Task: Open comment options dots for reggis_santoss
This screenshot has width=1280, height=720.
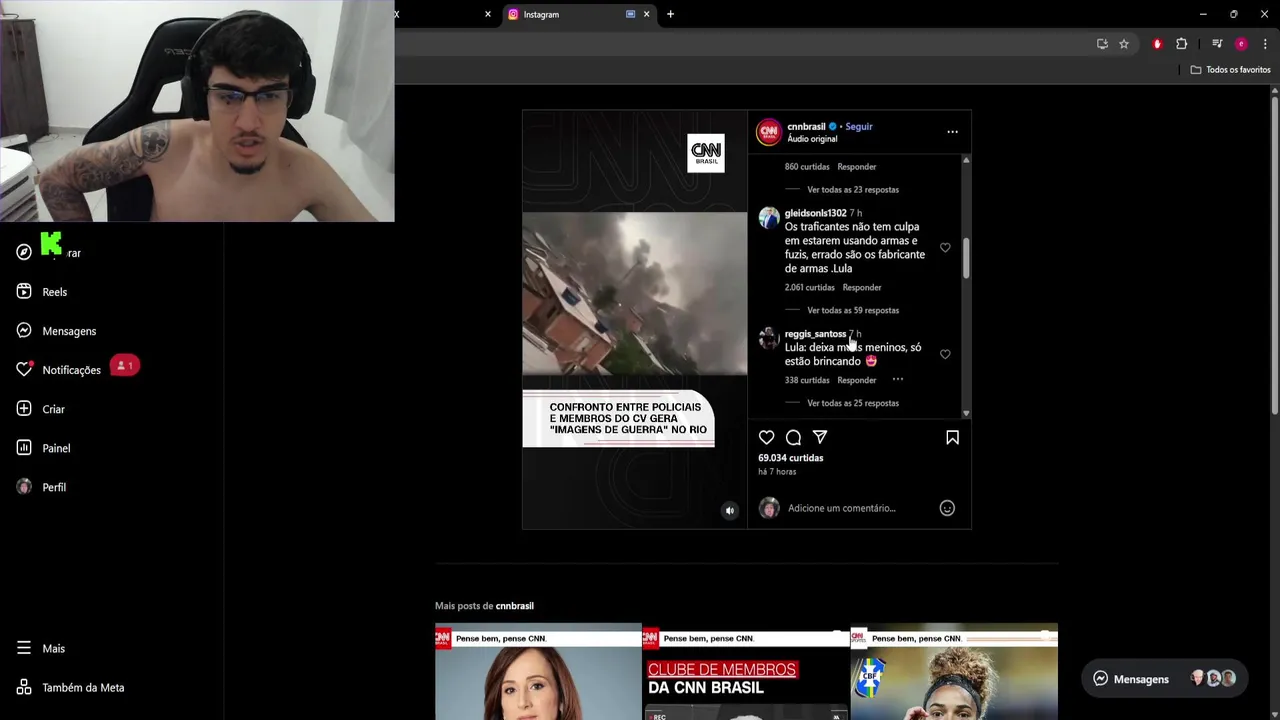Action: click(898, 380)
